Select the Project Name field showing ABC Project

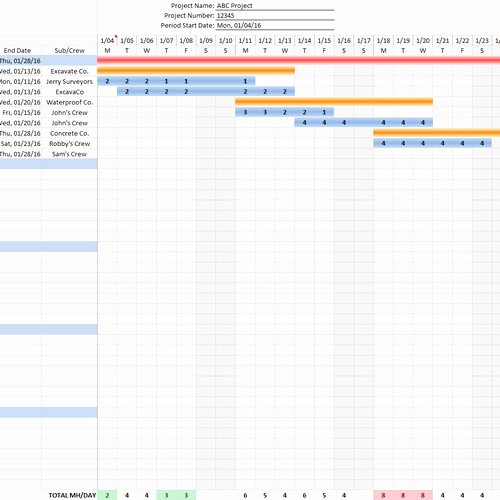(275, 6)
